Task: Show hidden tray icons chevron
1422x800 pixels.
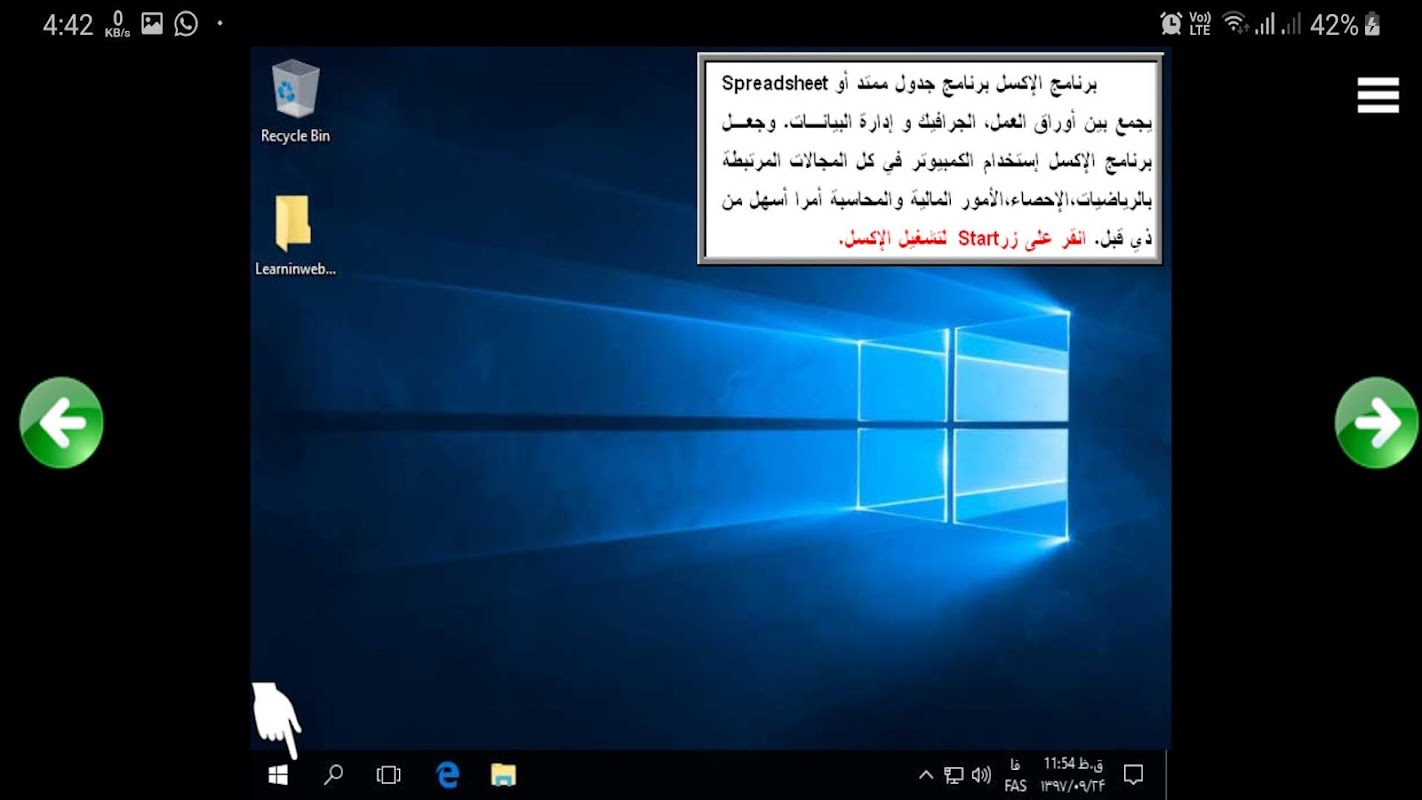Action: pyautogui.click(x=926, y=775)
